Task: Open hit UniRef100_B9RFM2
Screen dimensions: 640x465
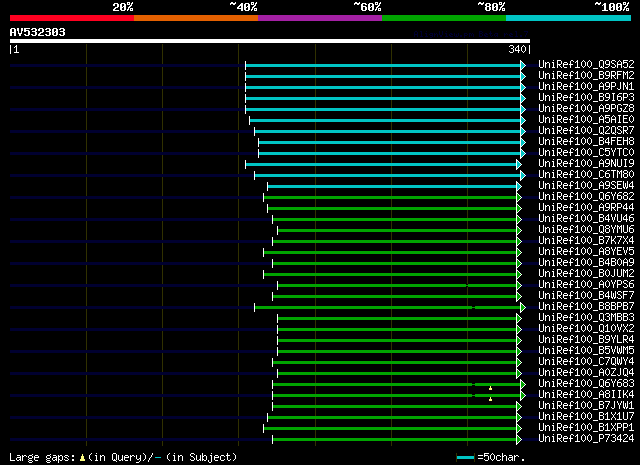Action: tap(586, 76)
